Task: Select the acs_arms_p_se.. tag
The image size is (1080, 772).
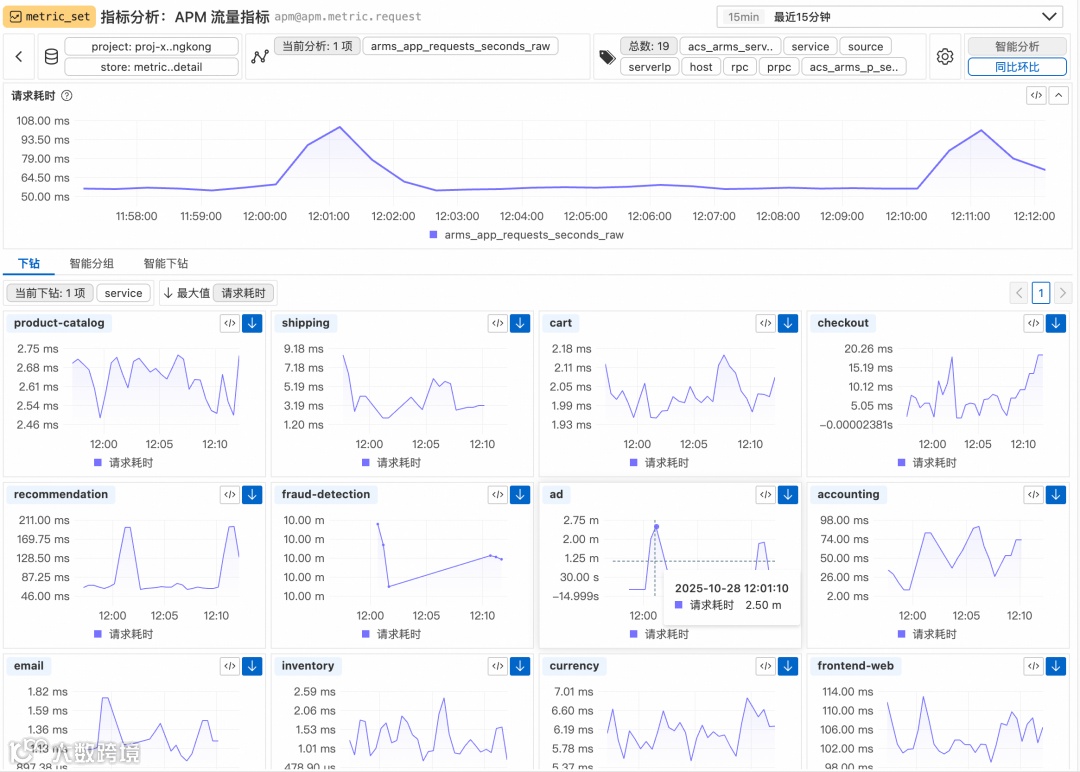Action: [854, 67]
